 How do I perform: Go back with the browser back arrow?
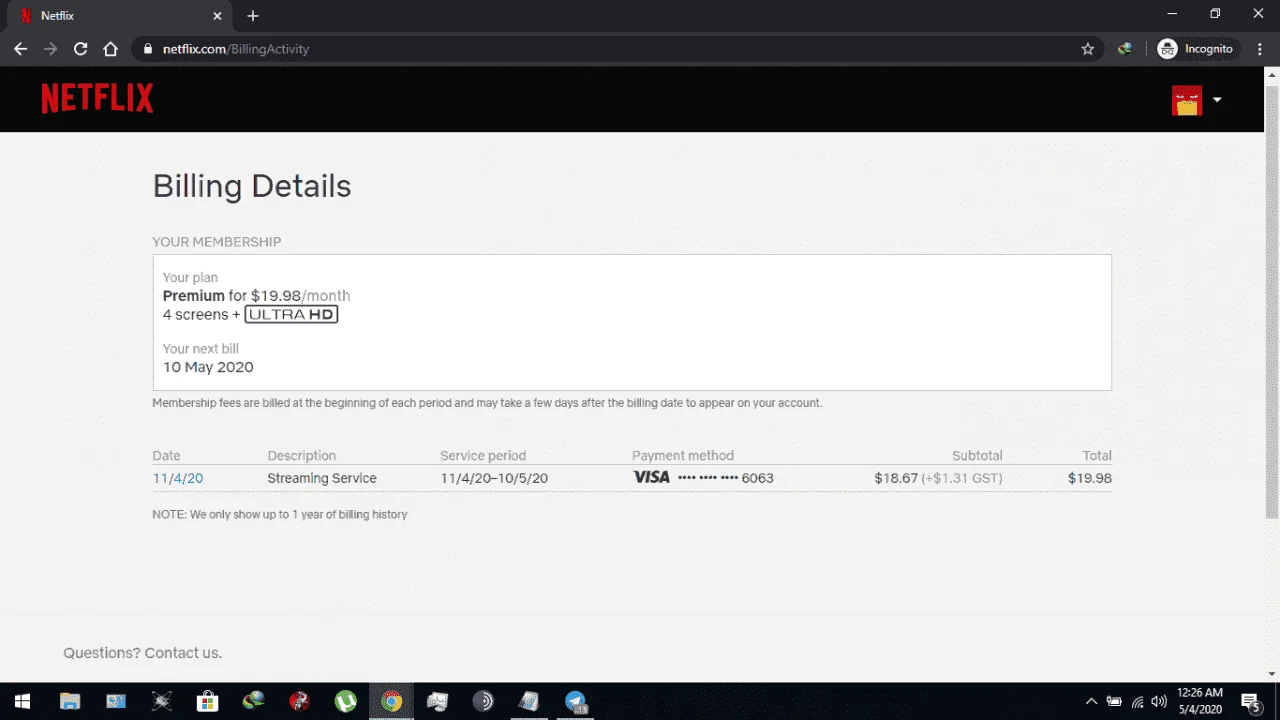point(20,48)
